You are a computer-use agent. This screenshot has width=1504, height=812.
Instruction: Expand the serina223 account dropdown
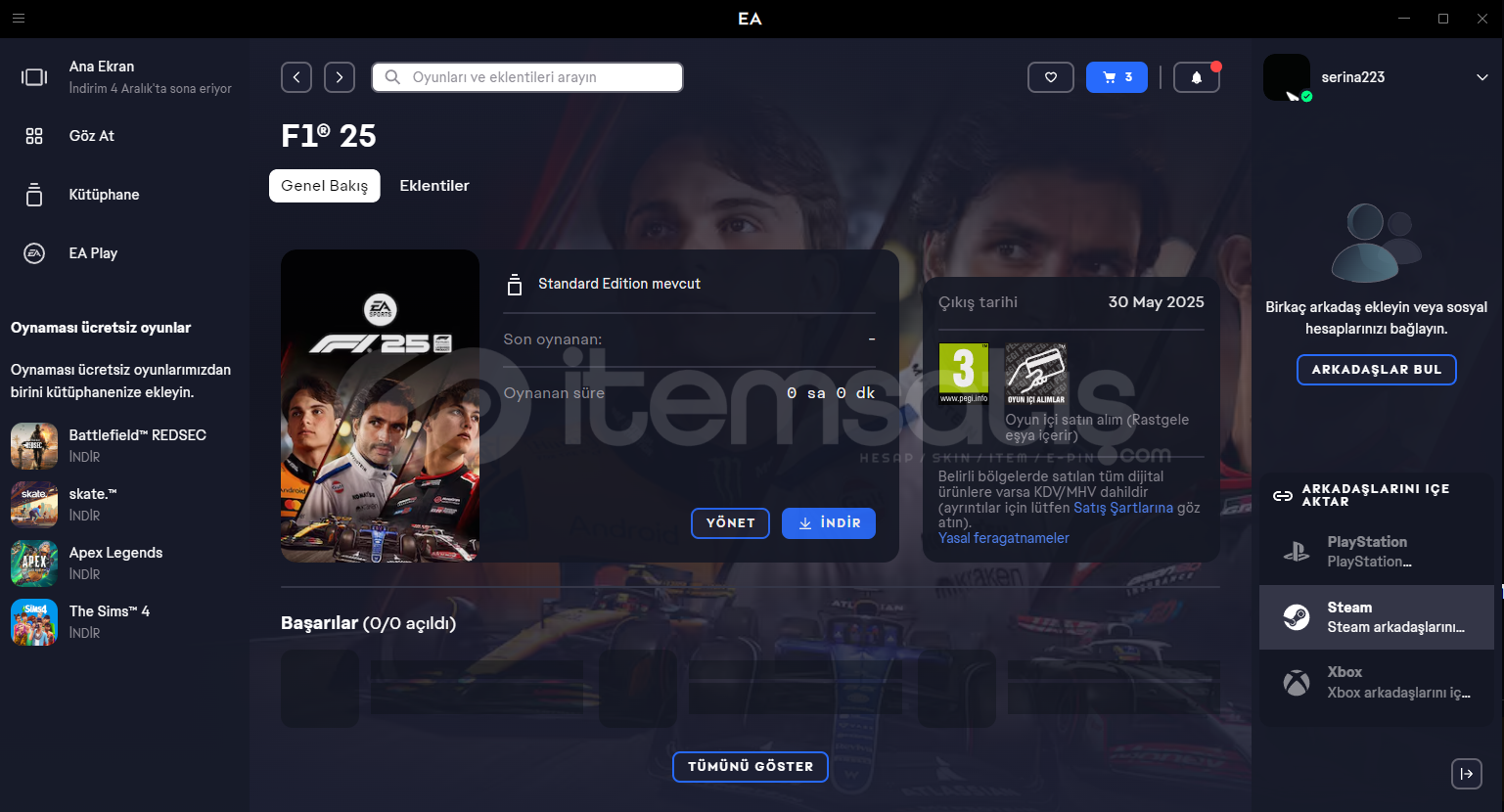click(x=1482, y=77)
